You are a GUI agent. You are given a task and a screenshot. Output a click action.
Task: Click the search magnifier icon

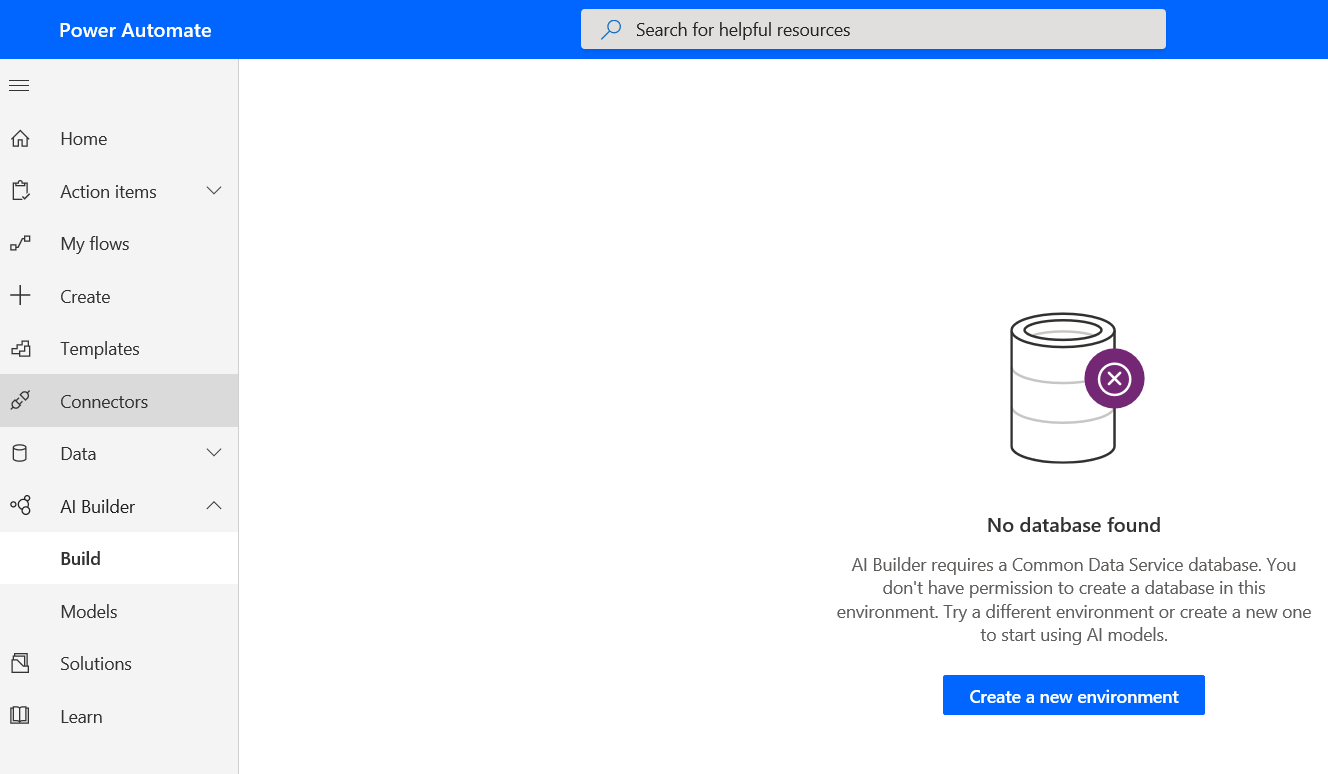[x=611, y=30]
